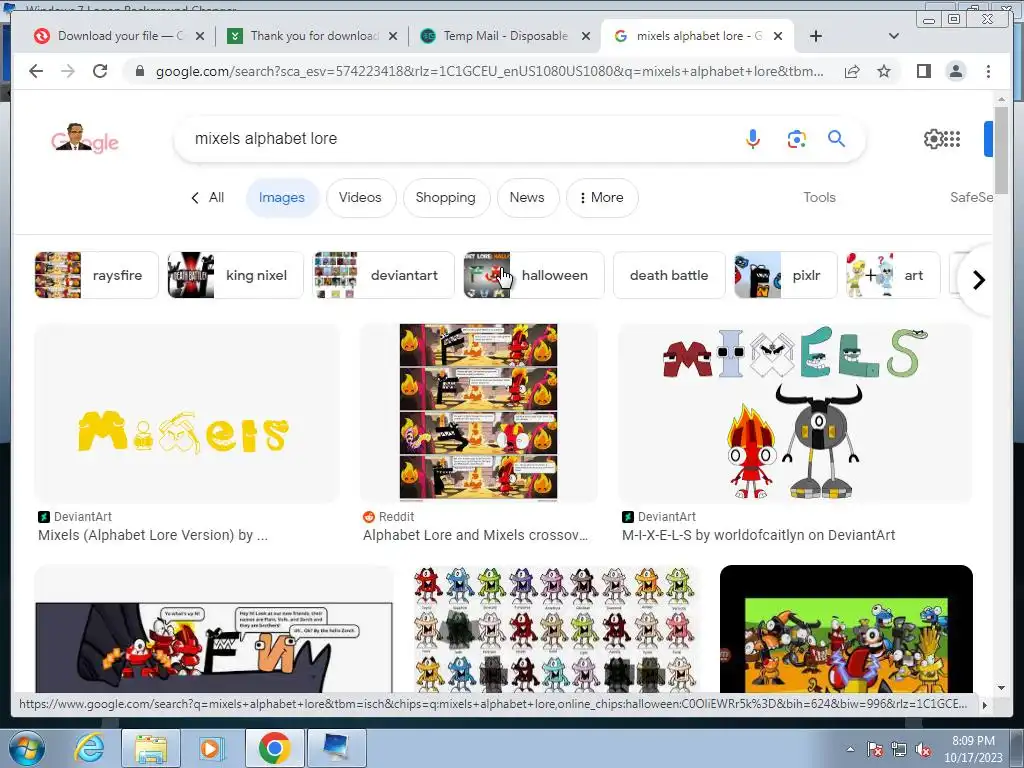
Task: Switch to Download your file tab
Action: (x=118, y=36)
